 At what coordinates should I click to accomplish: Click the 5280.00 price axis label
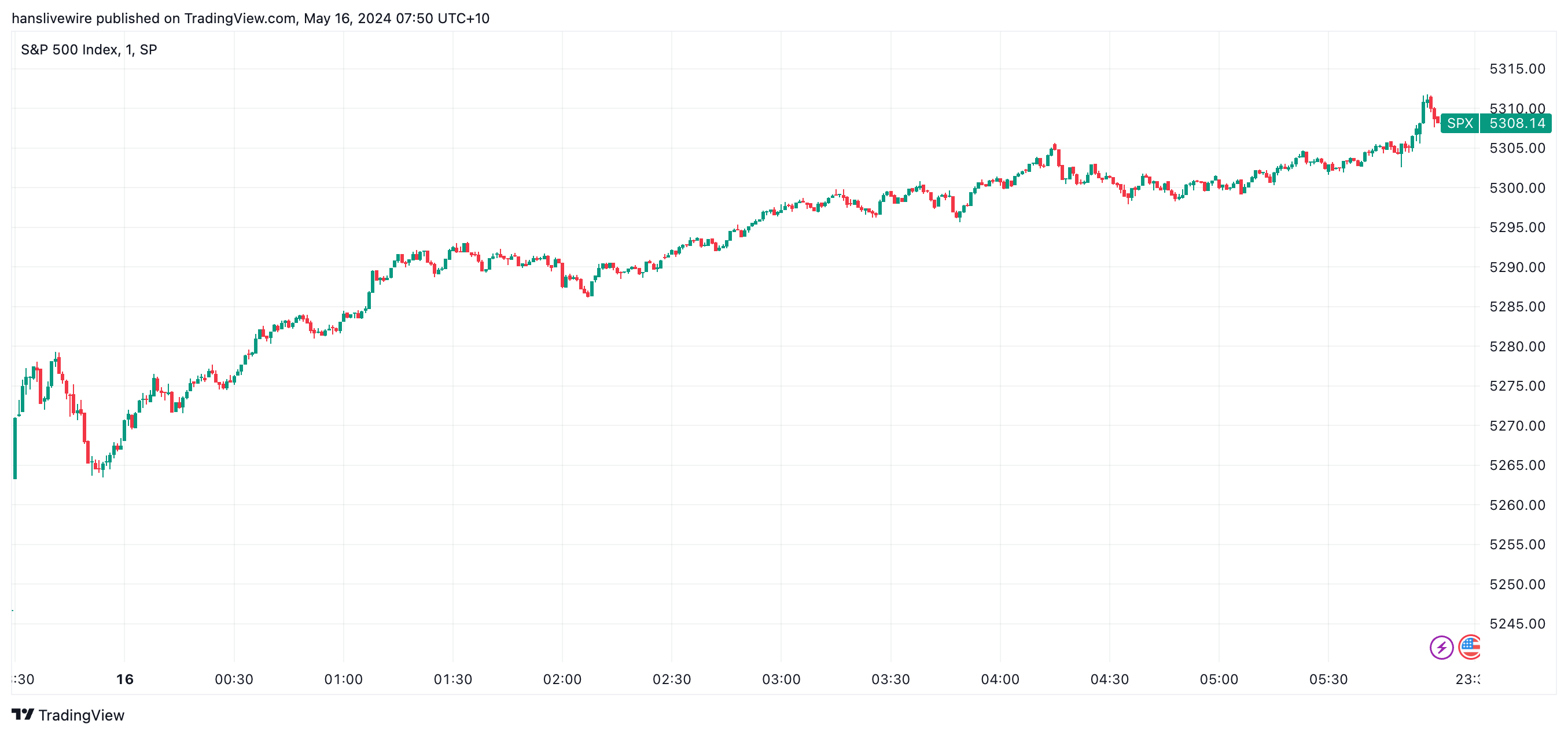1517,347
